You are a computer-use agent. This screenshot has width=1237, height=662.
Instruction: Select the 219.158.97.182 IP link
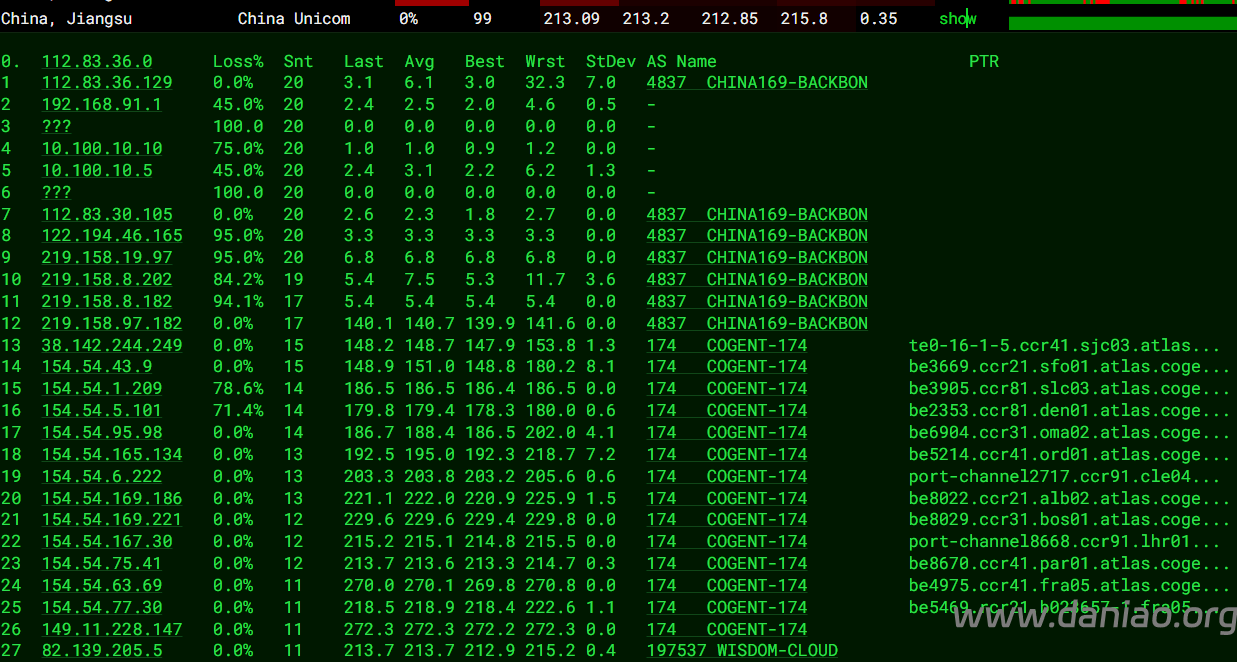pyautogui.click(x=112, y=324)
